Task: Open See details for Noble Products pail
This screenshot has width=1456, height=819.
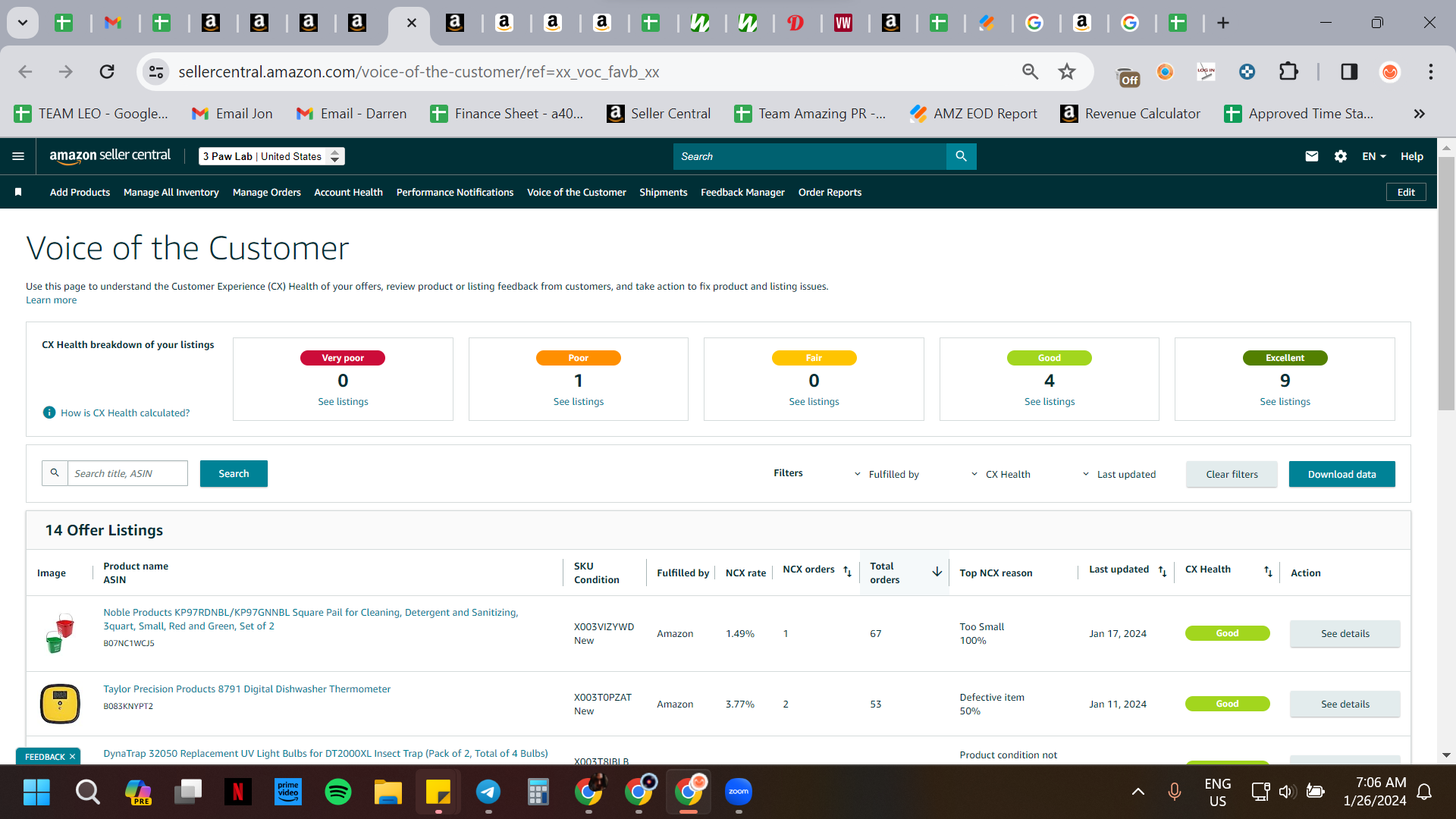Action: point(1345,633)
